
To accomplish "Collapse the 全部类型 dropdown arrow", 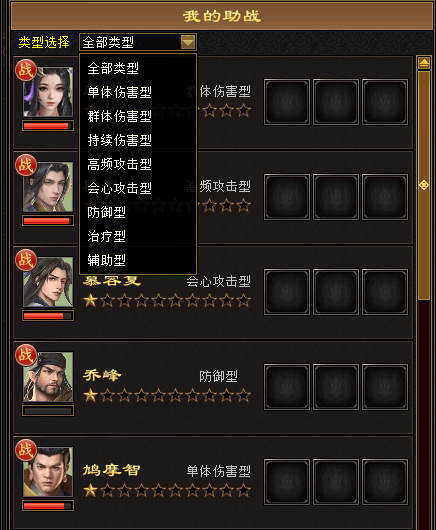I will [188, 42].
